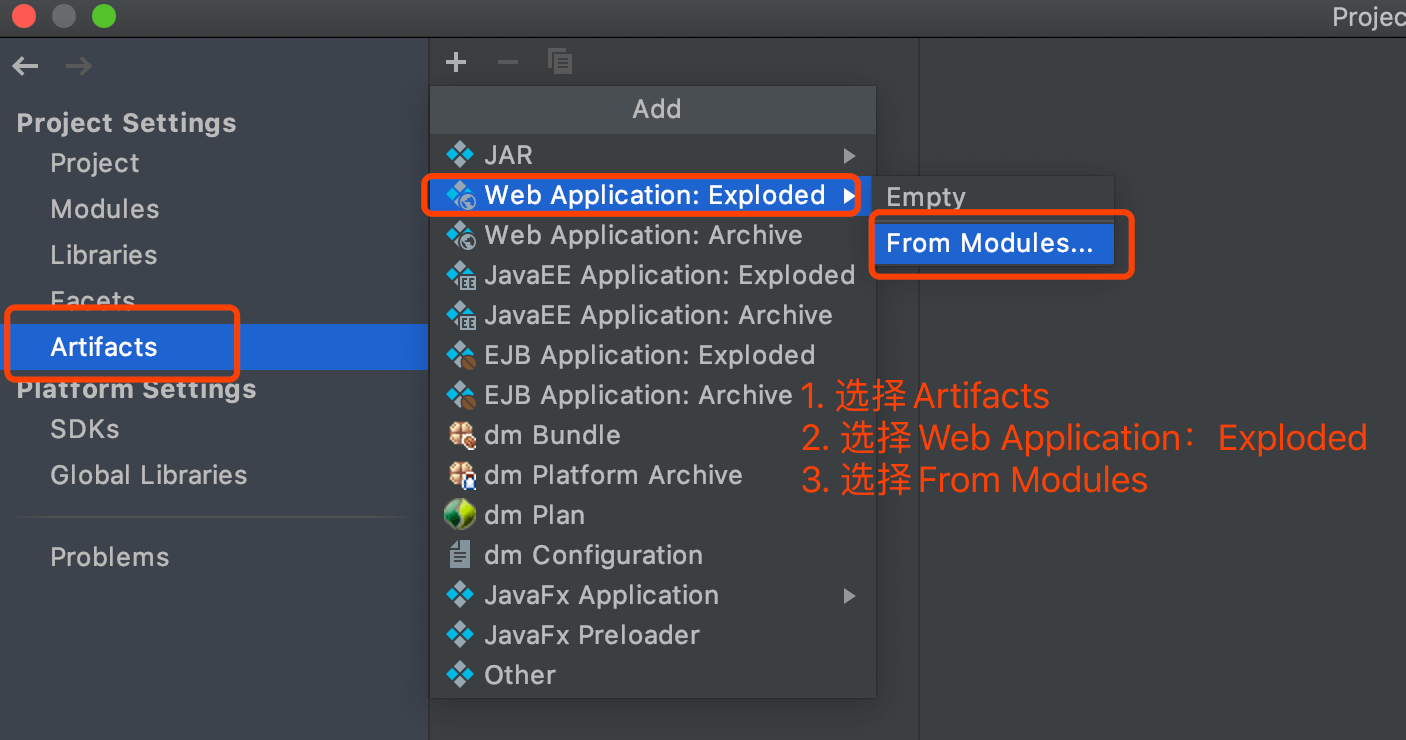Choose From Modules... in the submenu
This screenshot has width=1406, height=740.
(989, 243)
